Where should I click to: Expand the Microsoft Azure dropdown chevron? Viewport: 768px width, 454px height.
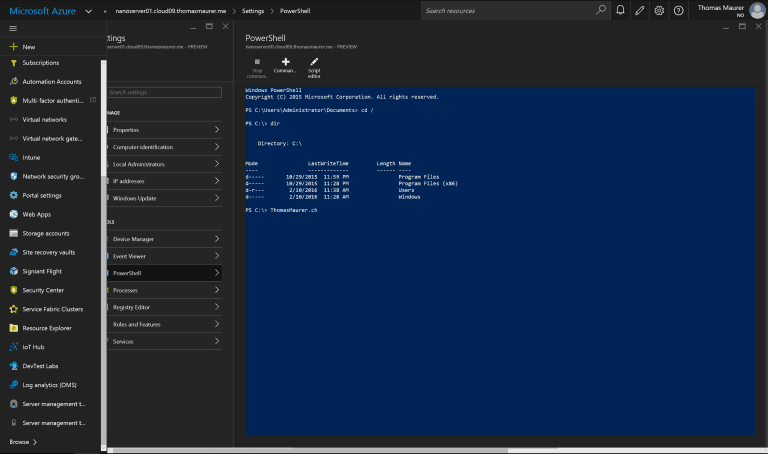coord(89,11)
